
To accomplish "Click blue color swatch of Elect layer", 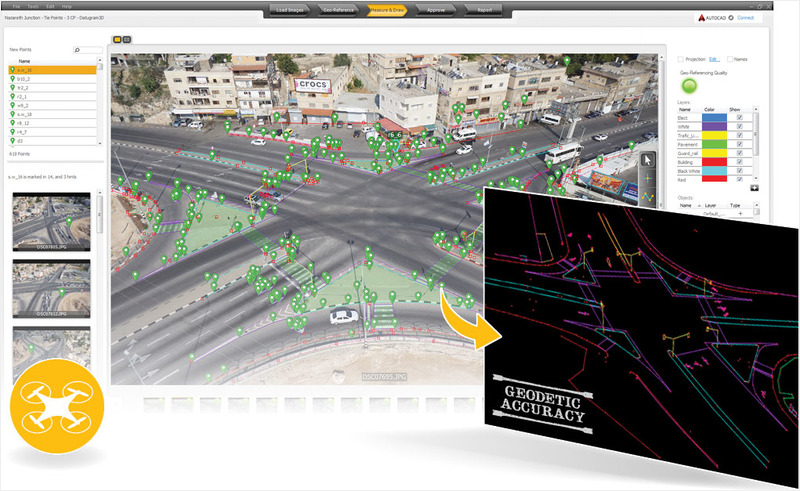I will point(714,118).
